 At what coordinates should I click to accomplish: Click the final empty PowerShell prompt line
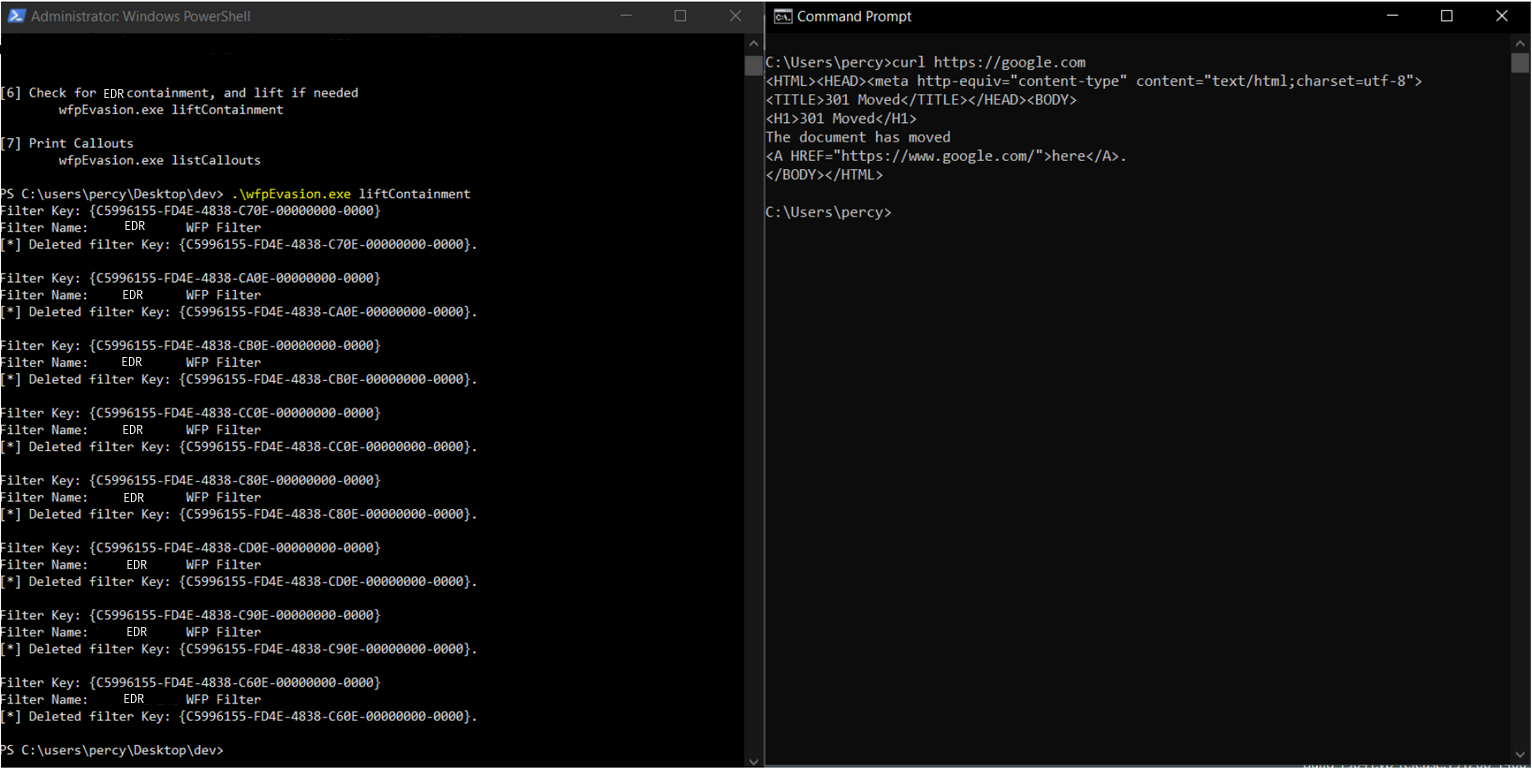pos(112,750)
